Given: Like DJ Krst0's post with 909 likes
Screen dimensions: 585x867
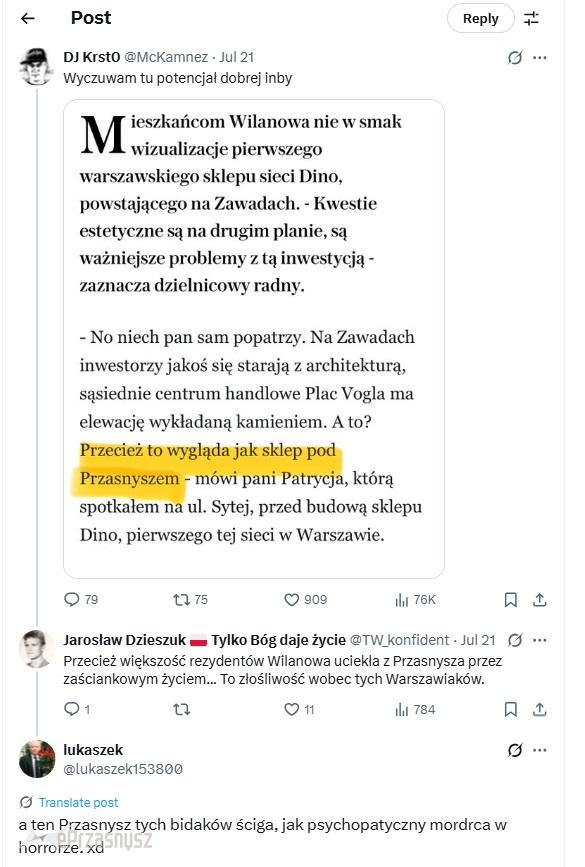Looking at the screenshot, I should click(305, 599).
